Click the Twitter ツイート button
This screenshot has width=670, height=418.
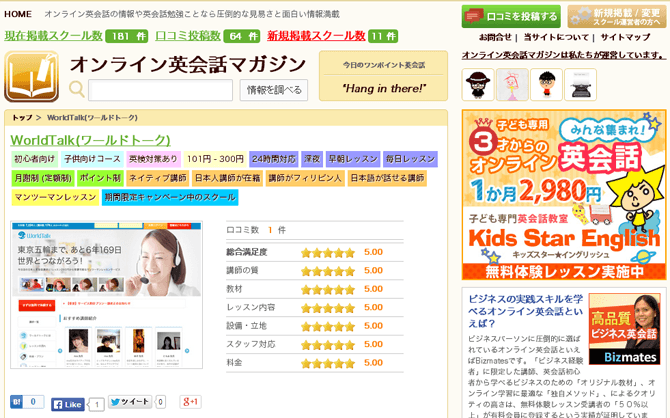[x=130, y=402]
